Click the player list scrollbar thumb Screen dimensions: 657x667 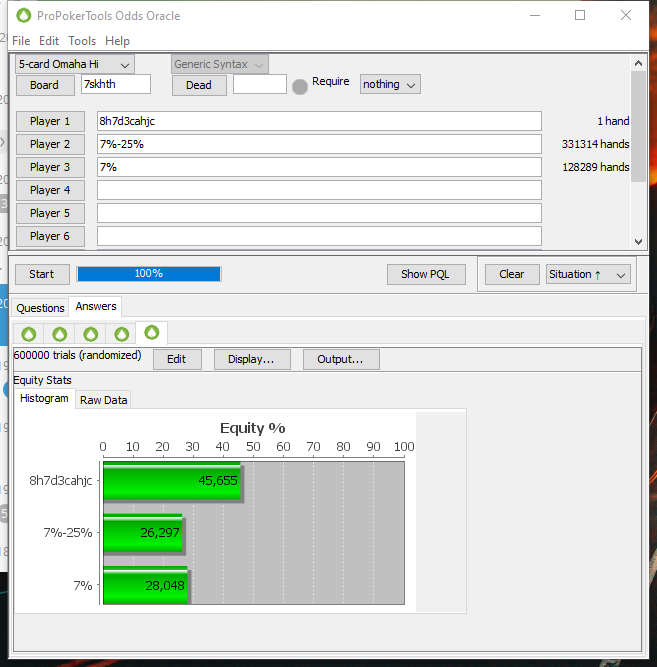[638, 127]
